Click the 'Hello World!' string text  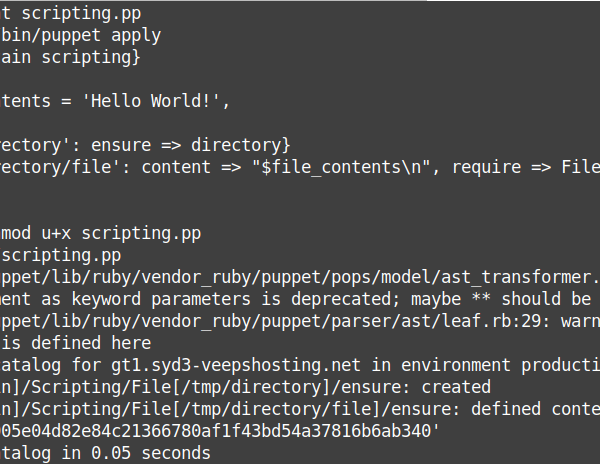click(x=155, y=101)
